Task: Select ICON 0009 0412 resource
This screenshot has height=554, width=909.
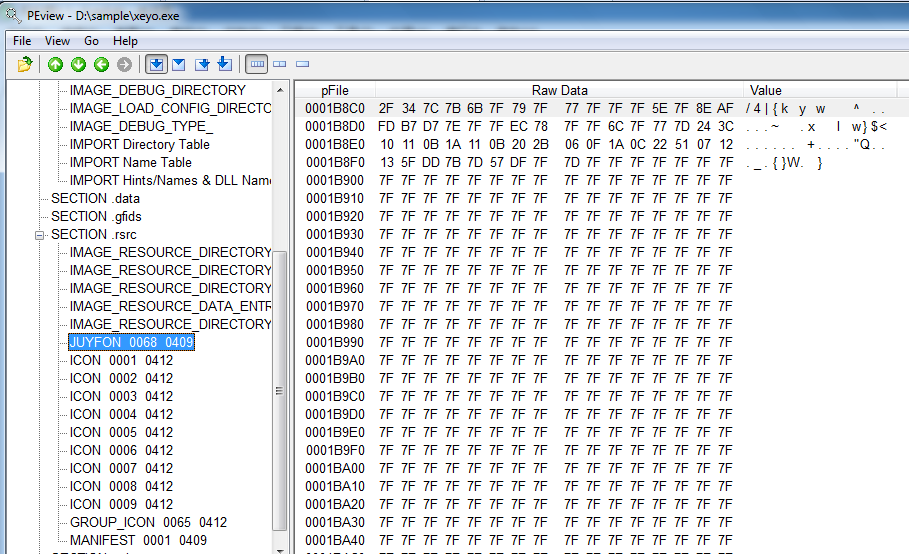Action: point(121,504)
